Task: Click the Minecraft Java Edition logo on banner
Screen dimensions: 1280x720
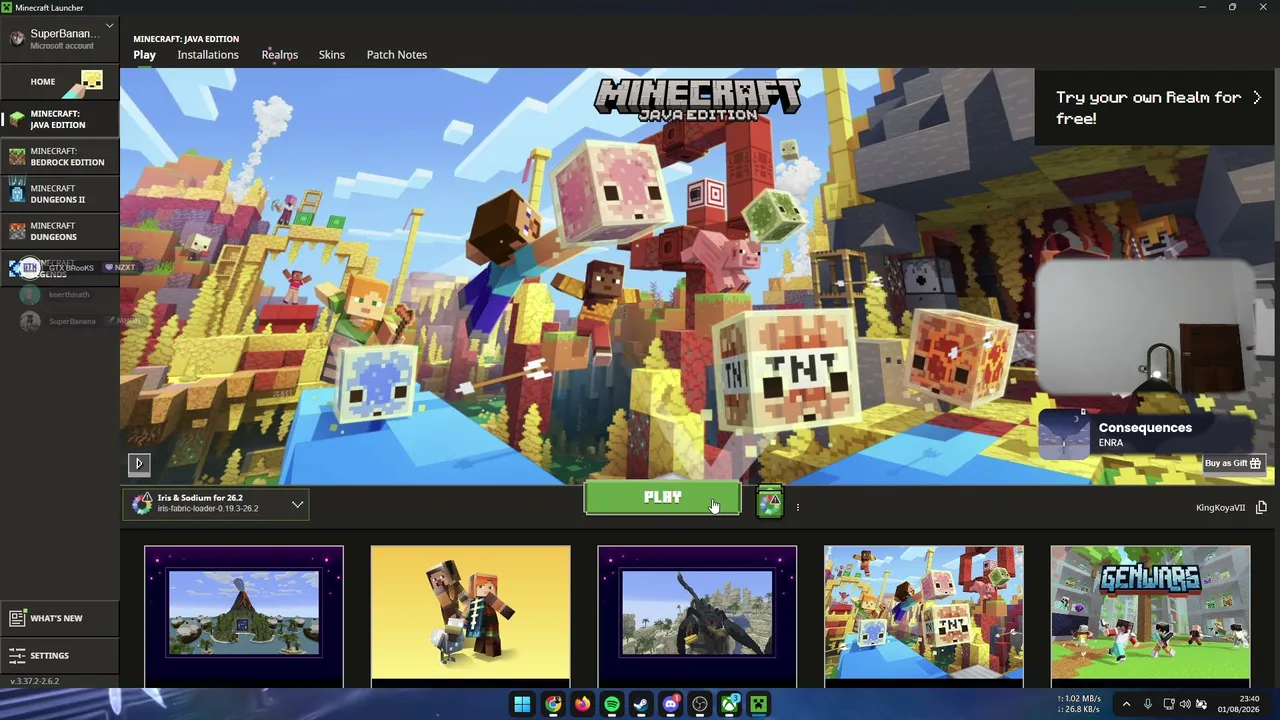Action: 697,100
